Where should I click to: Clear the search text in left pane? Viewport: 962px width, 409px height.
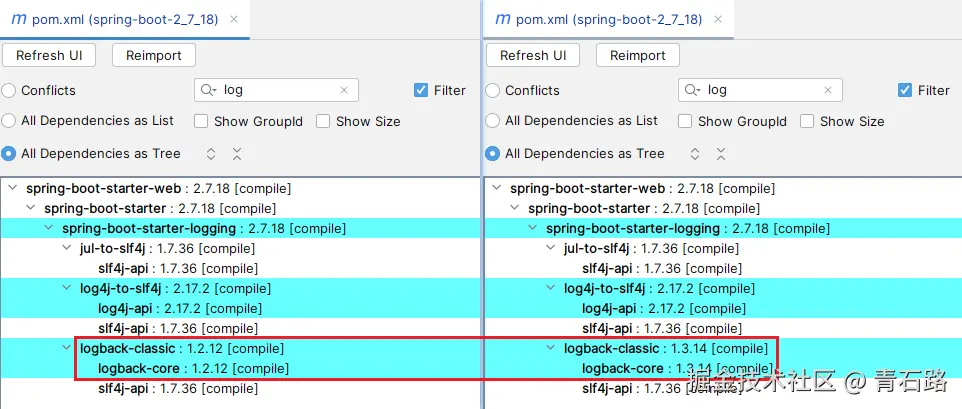[x=344, y=90]
